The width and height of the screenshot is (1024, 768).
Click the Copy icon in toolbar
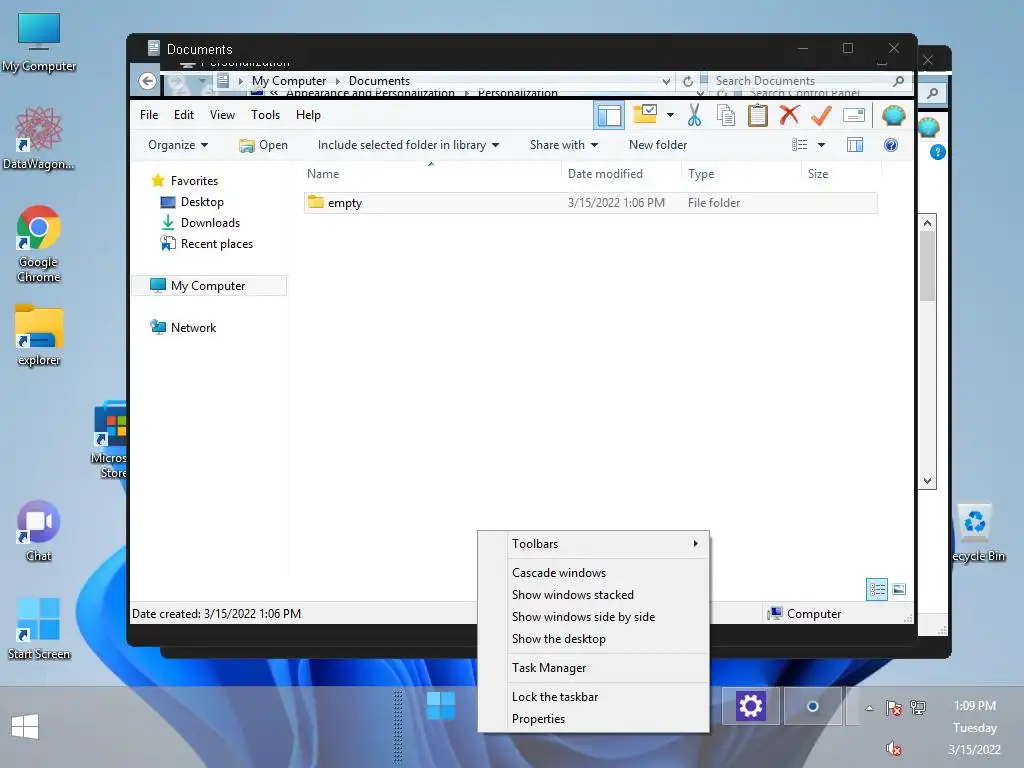coord(726,116)
